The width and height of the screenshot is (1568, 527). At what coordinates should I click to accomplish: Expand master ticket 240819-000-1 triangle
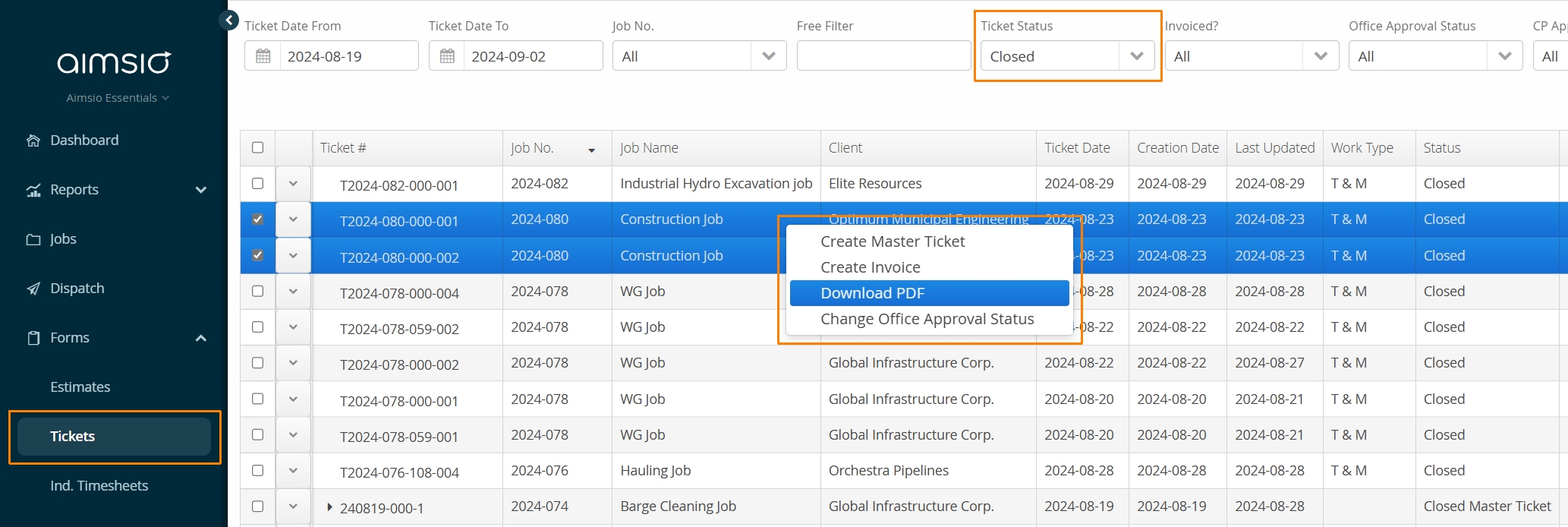pyautogui.click(x=329, y=506)
